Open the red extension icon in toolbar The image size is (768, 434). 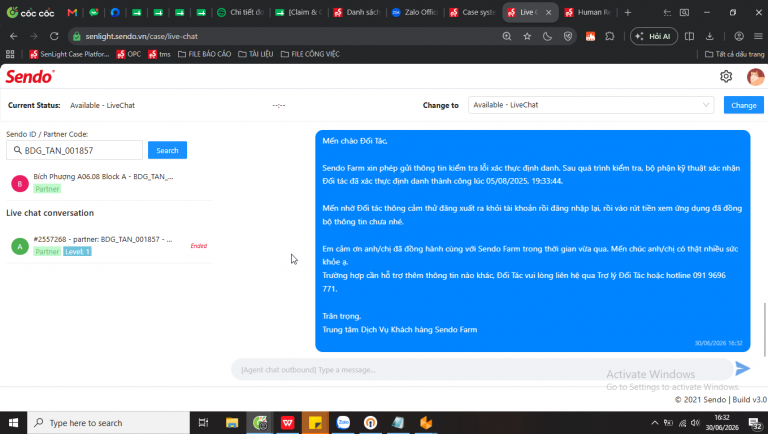(590, 36)
